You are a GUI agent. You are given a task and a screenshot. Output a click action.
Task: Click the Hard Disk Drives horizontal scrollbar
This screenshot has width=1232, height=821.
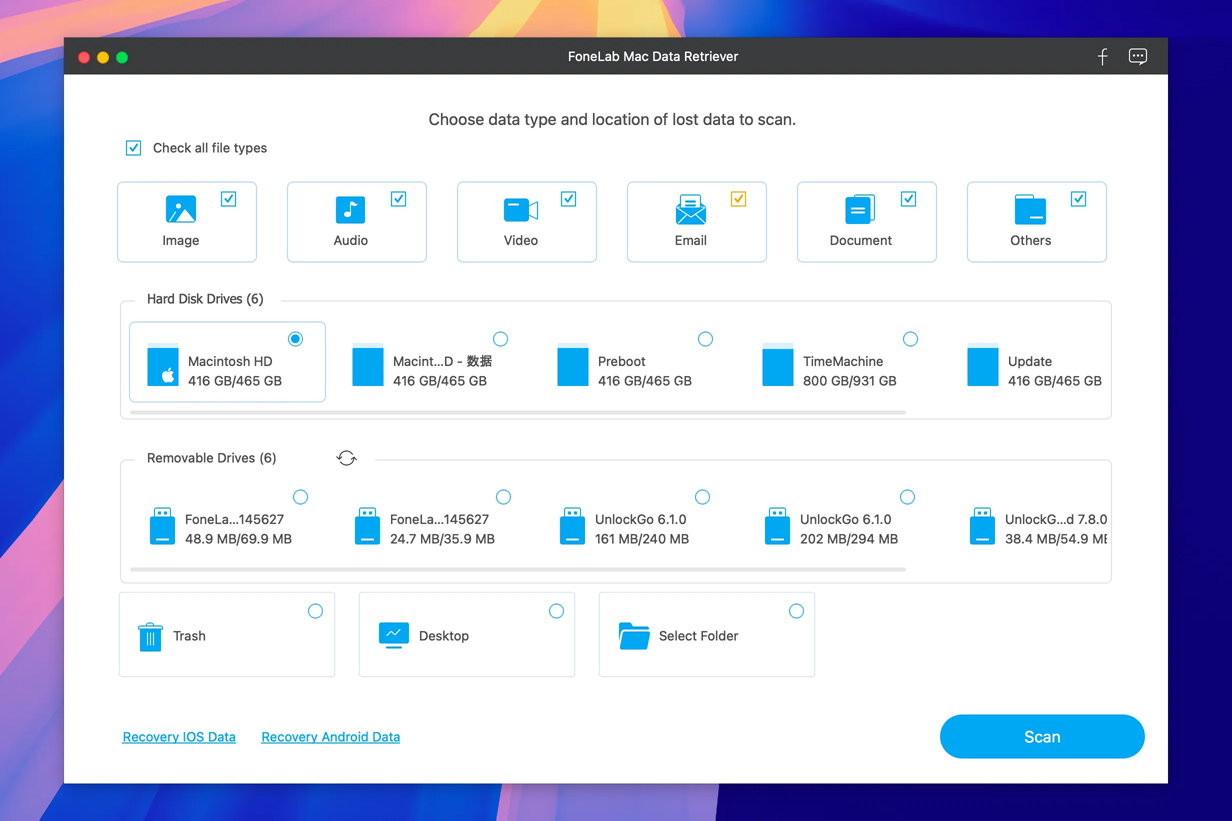click(518, 412)
